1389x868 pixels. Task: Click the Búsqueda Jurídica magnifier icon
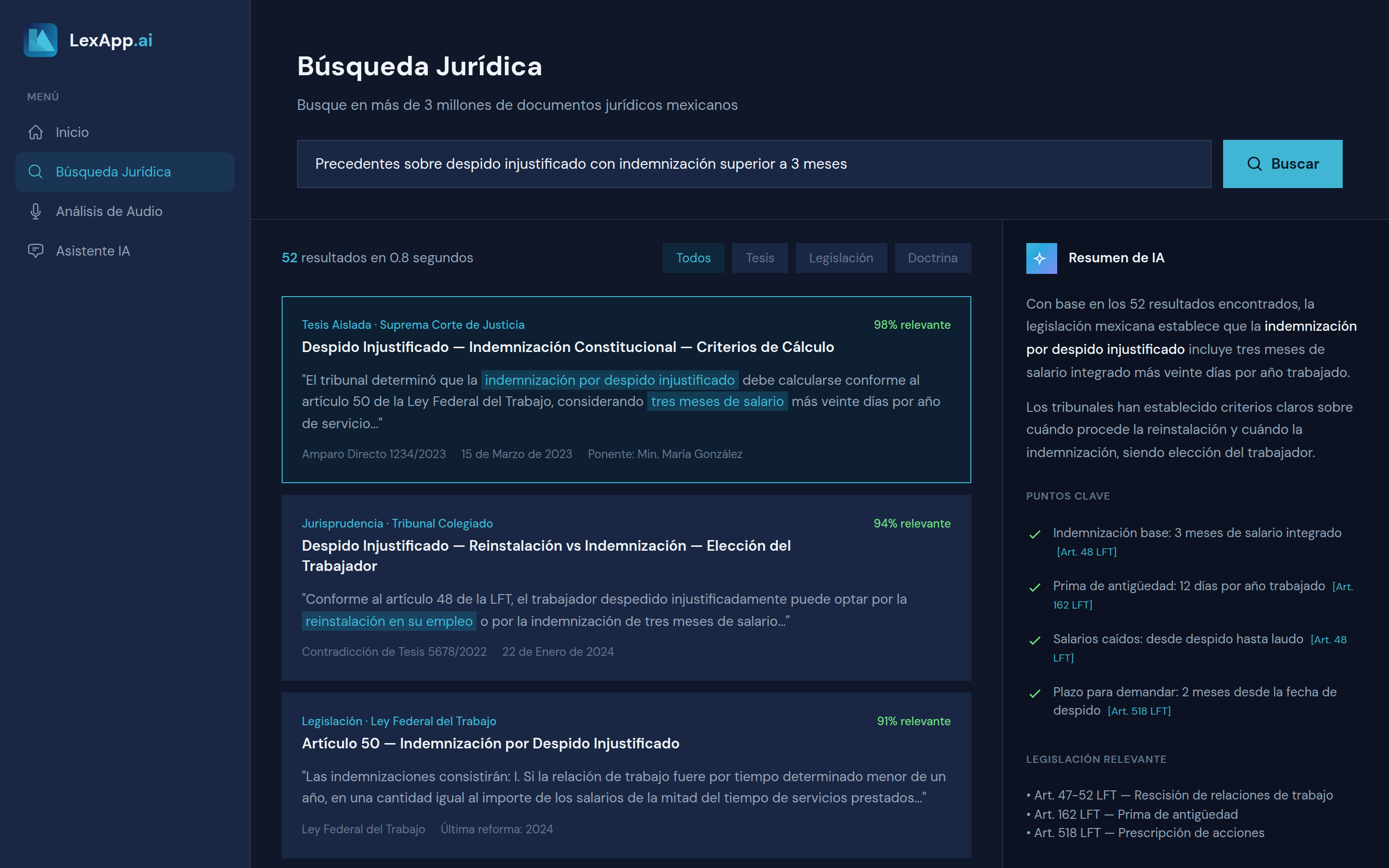(x=36, y=171)
